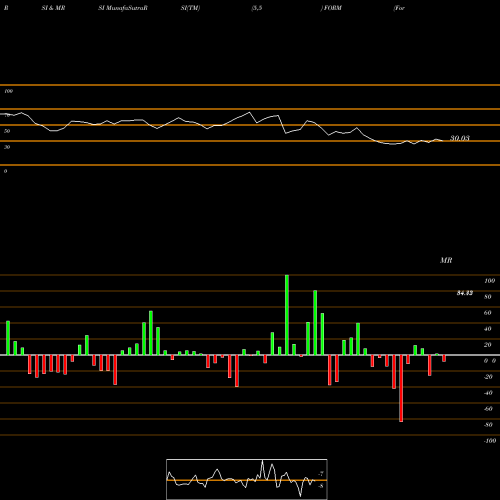Viewport: 500px width, 500px height.
Task: Click the 'SI & MR' header label
Action: tap(53, 8)
